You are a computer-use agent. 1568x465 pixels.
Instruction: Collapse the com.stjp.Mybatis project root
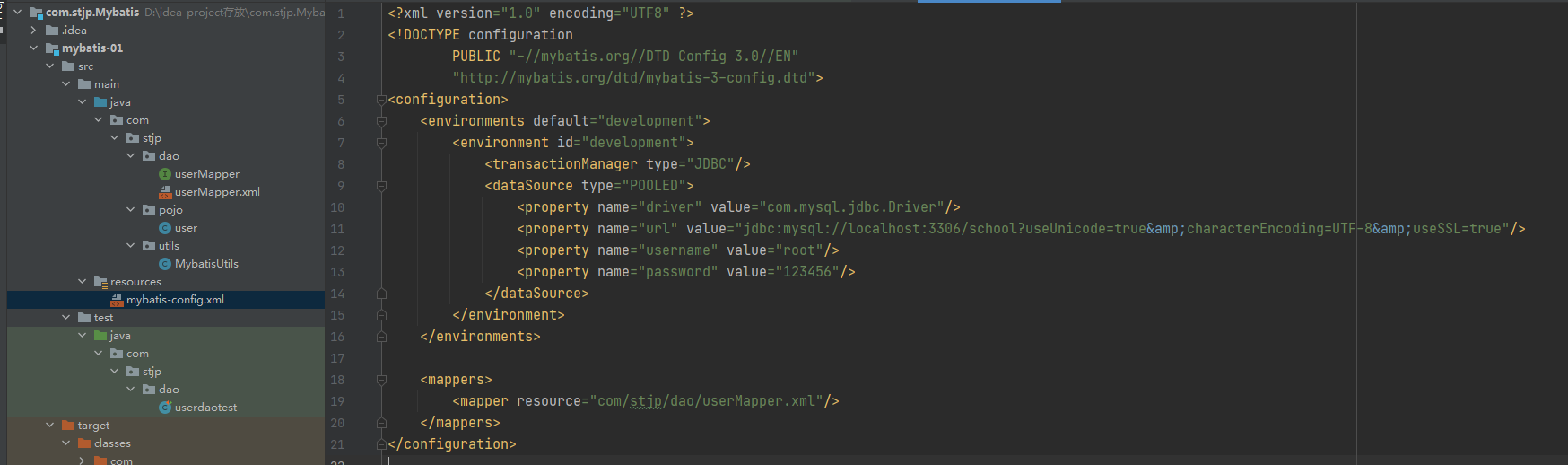17,13
